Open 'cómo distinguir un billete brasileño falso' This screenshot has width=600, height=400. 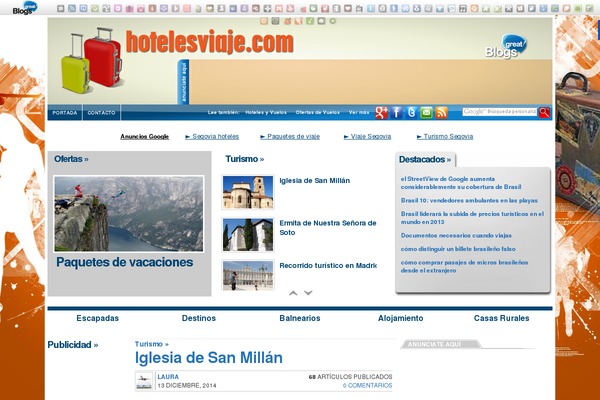pos(458,249)
